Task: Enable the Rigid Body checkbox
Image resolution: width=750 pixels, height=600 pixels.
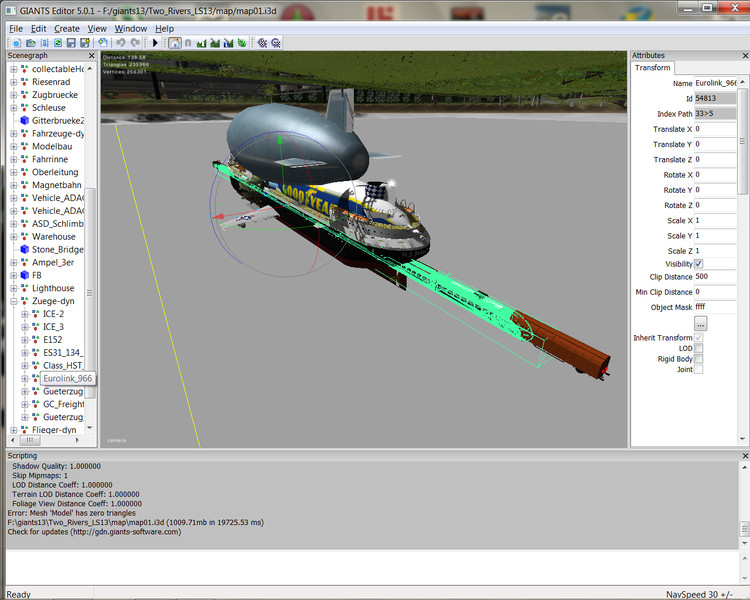Action: (698, 359)
